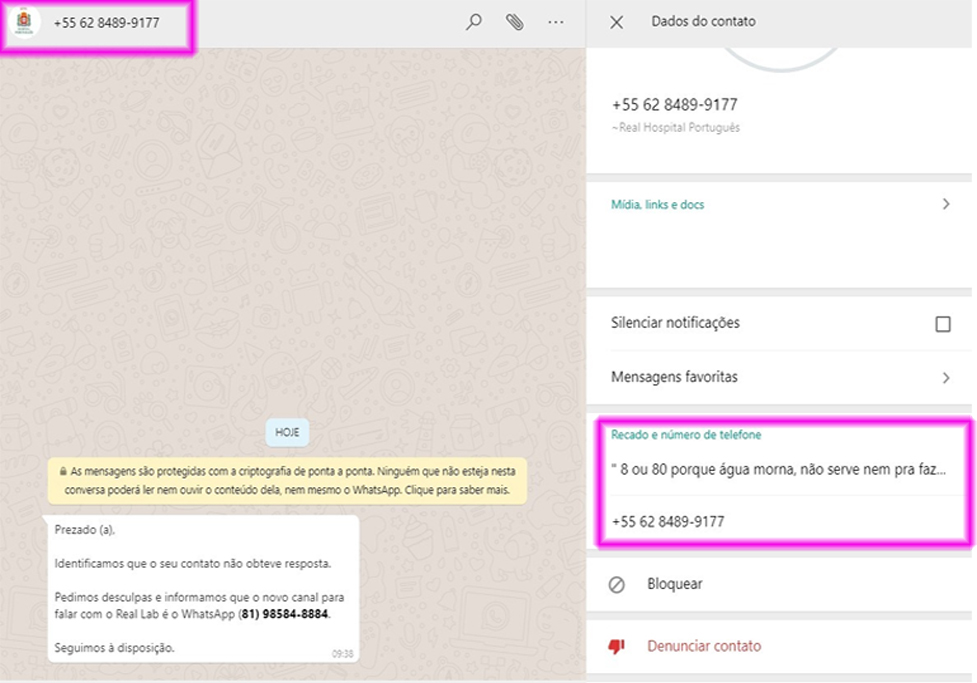Click the Silenciar notificações label

(x=675, y=323)
